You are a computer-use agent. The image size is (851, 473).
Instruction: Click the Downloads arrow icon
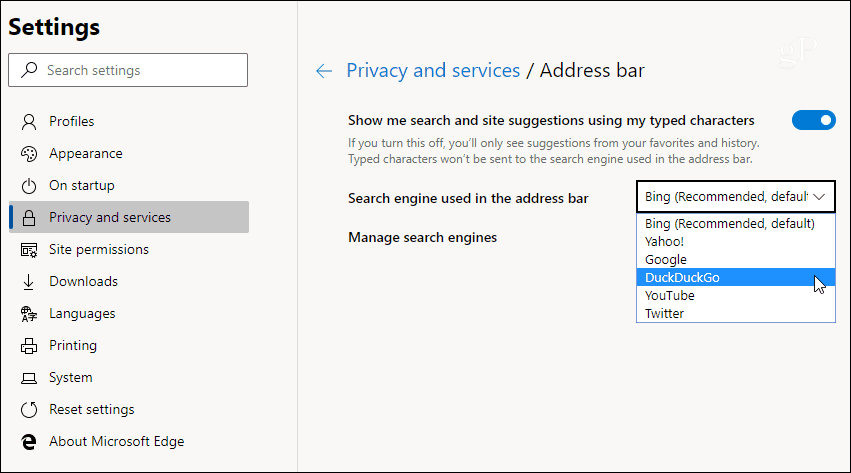coord(29,282)
